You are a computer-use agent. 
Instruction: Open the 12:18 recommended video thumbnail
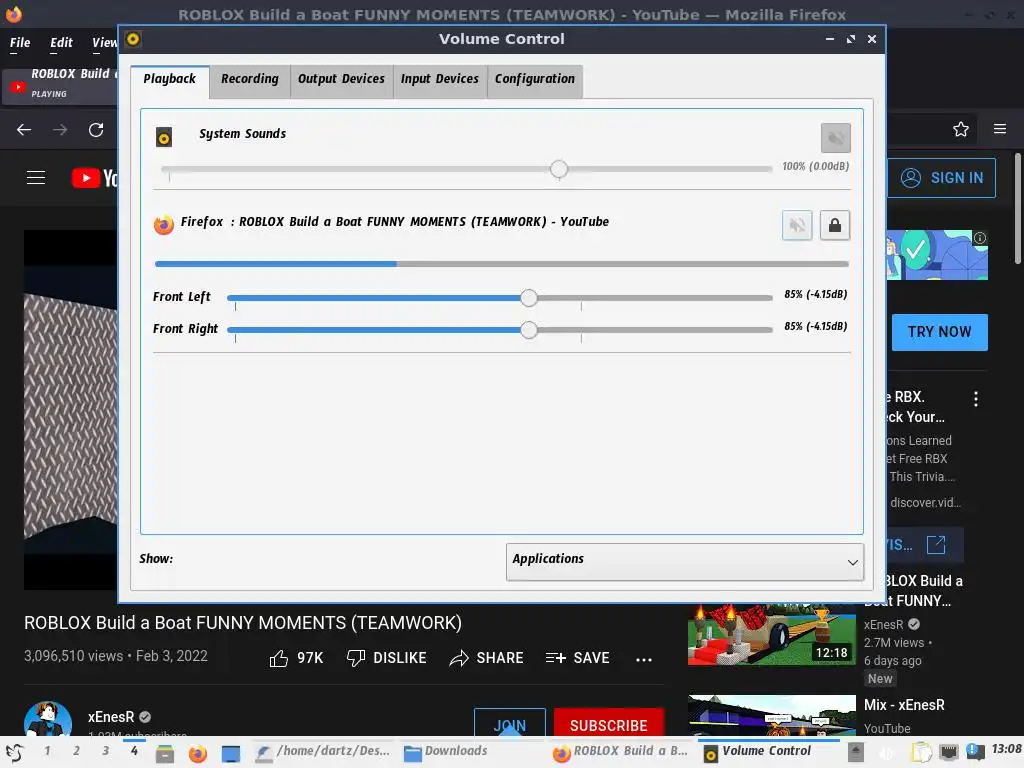coord(771,633)
